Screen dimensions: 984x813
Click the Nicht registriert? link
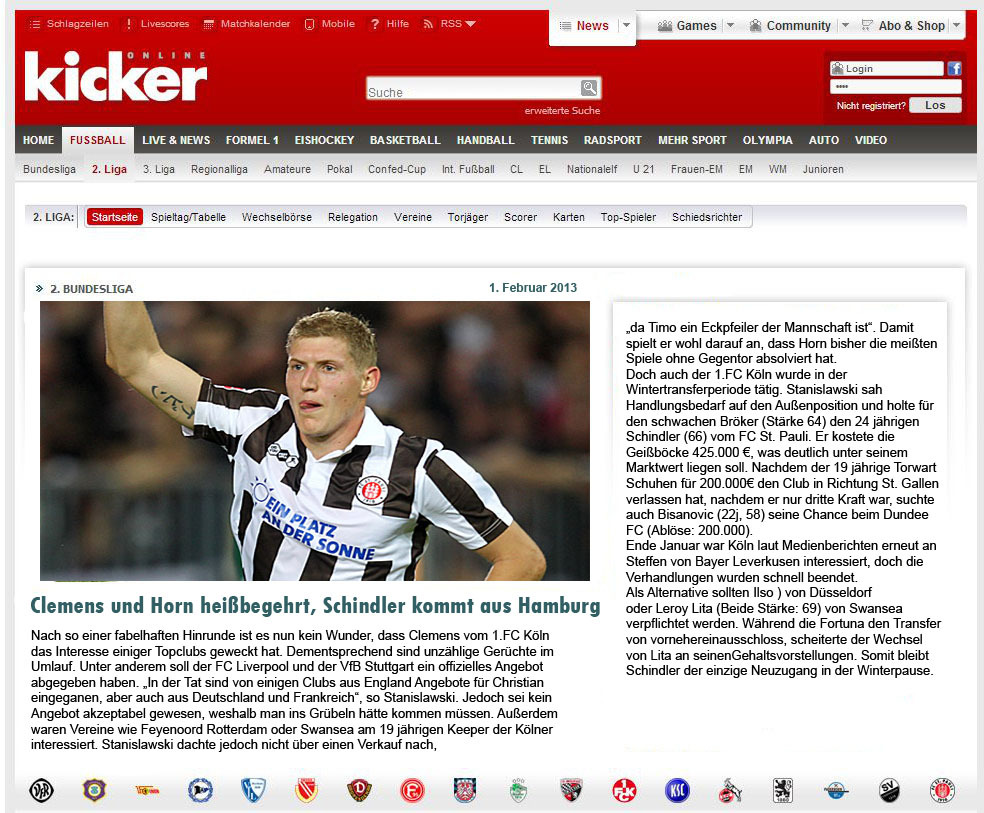[x=871, y=105]
